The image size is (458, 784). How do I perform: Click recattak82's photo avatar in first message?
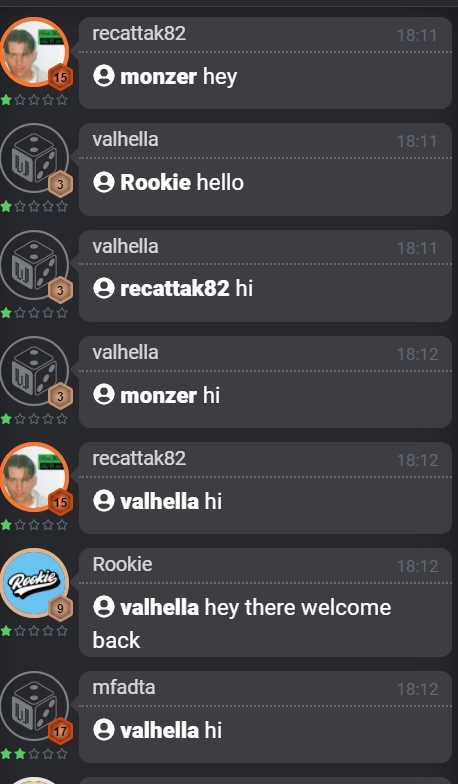(x=34, y=52)
